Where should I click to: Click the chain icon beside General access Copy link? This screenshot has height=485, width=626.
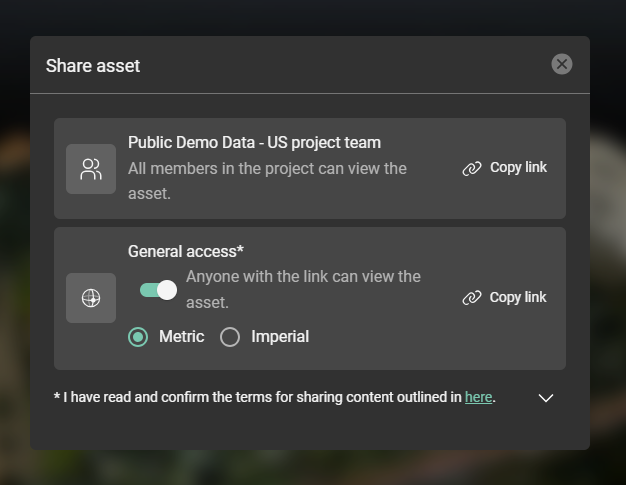(472, 298)
